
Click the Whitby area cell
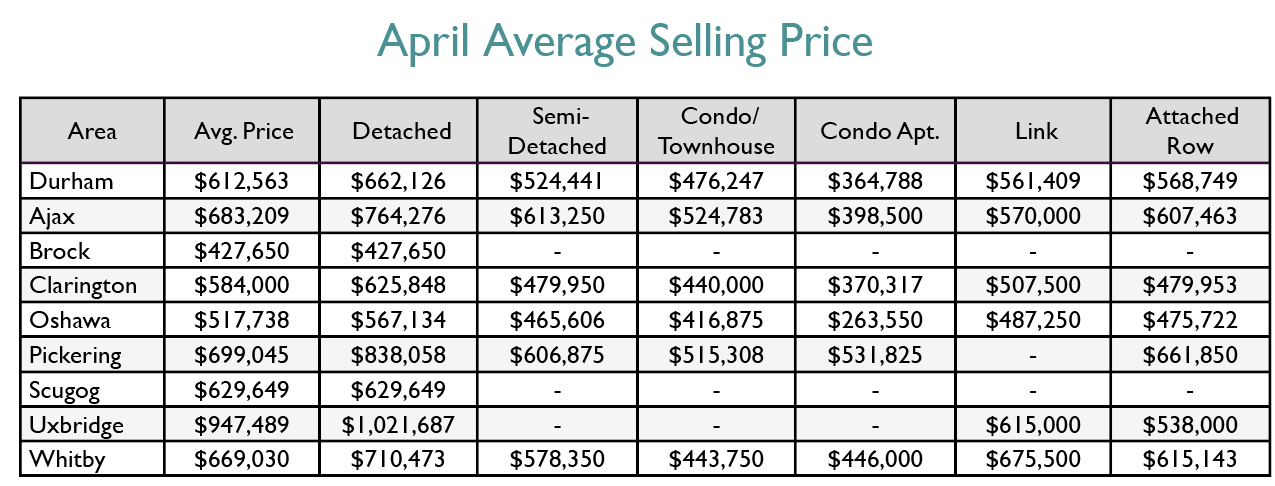(x=66, y=459)
